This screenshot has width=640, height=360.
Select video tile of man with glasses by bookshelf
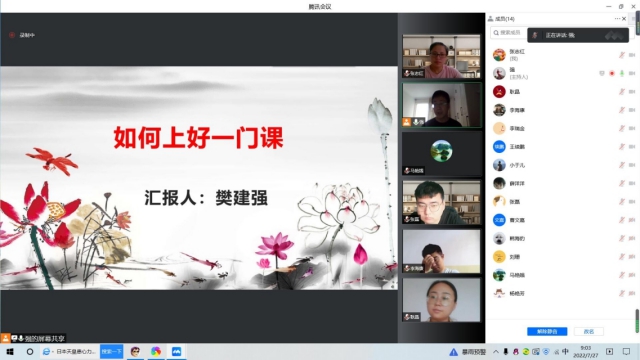[x=441, y=202]
